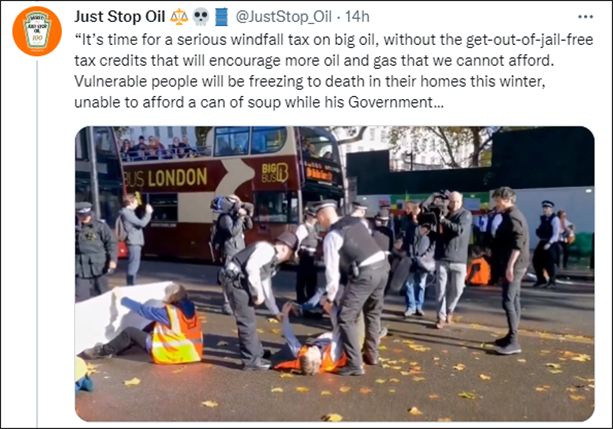Click the balance scales emoji in name
The height and width of the screenshot is (429, 613).
coord(179,17)
